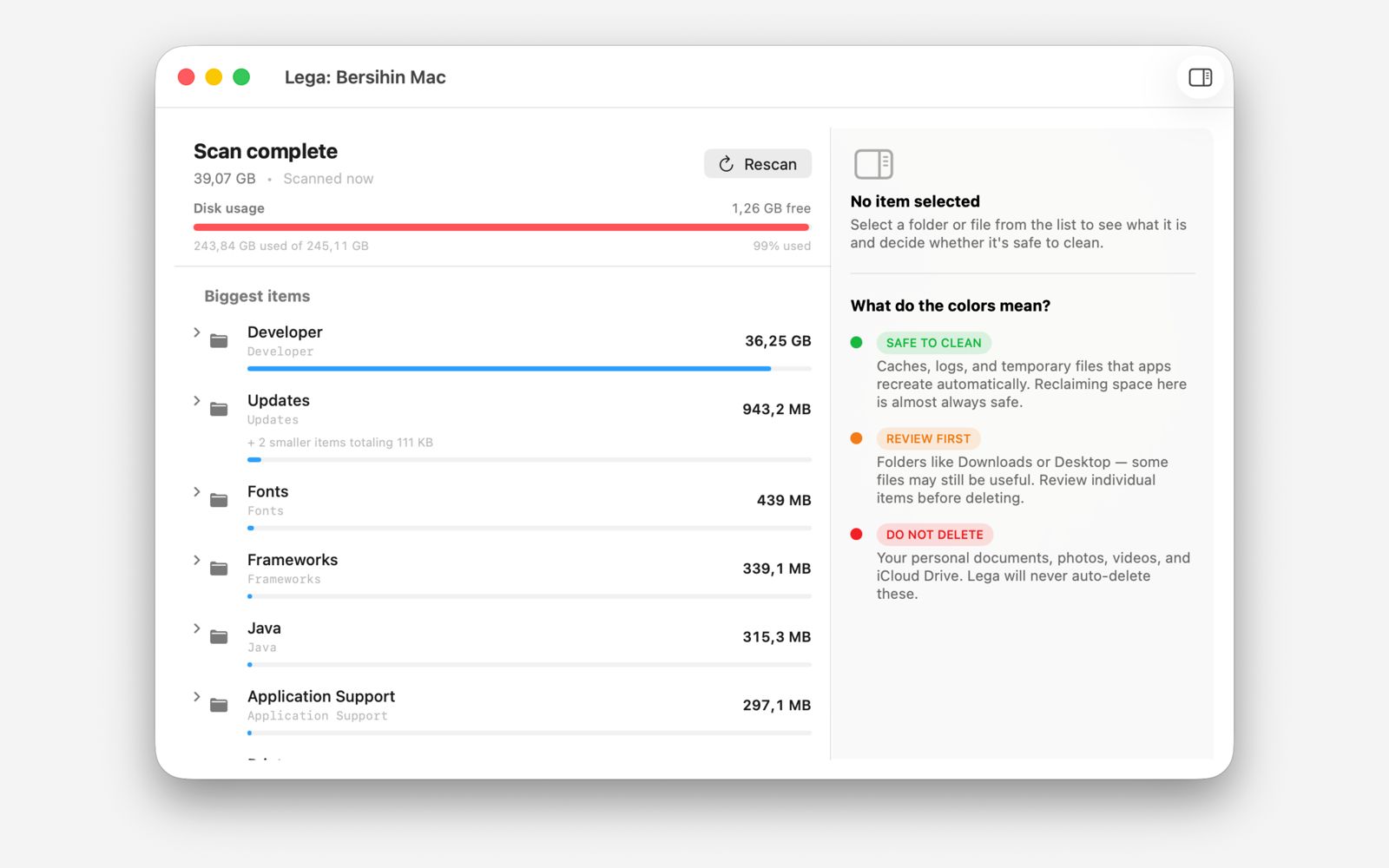Click the Fonts folder icon
Image resolution: width=1389 pixels, height=868 pixels.
click(x=219, y=500)
